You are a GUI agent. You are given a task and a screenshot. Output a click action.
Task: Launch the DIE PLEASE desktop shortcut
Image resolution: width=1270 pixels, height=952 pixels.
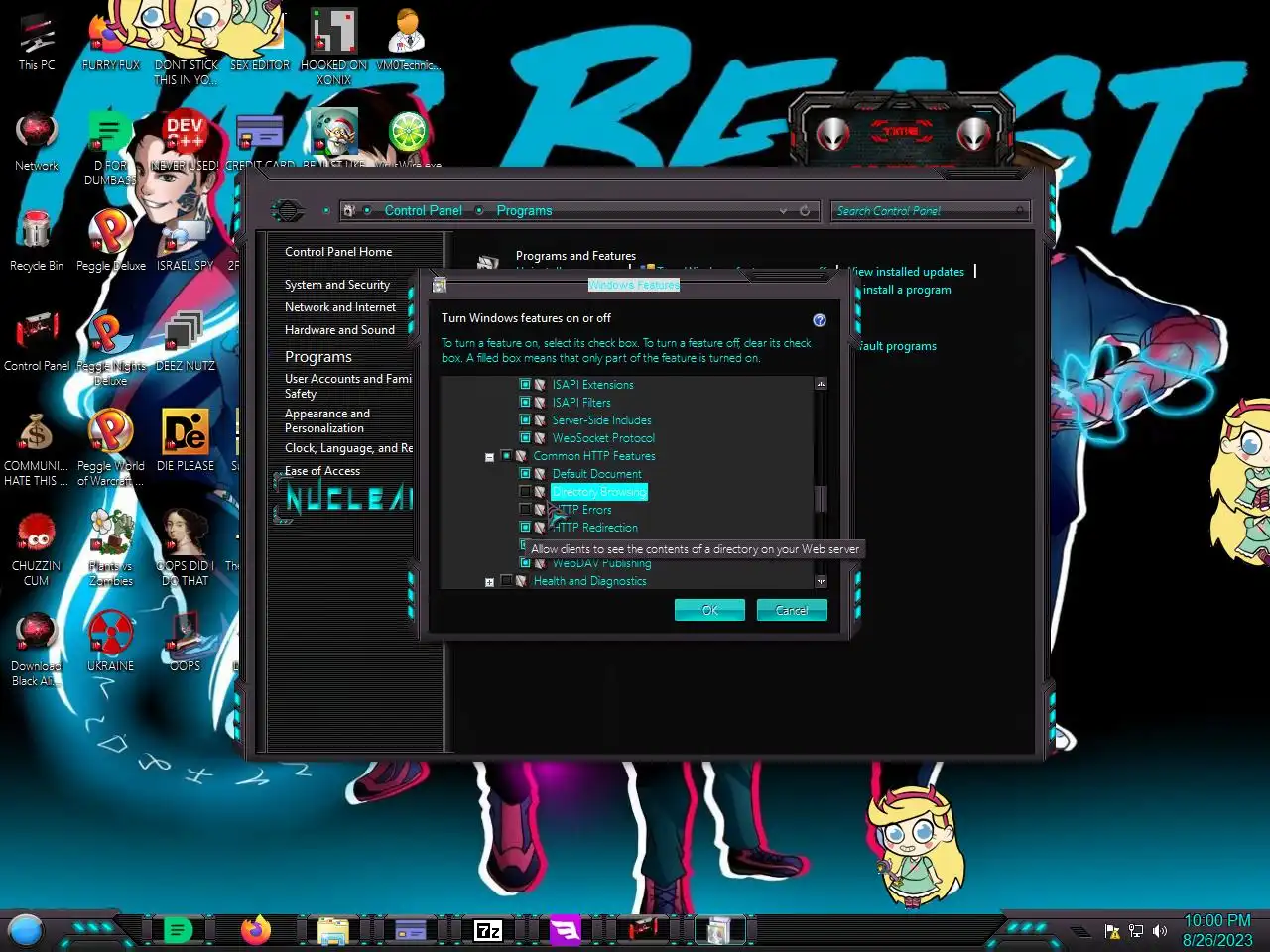point(186,441)
